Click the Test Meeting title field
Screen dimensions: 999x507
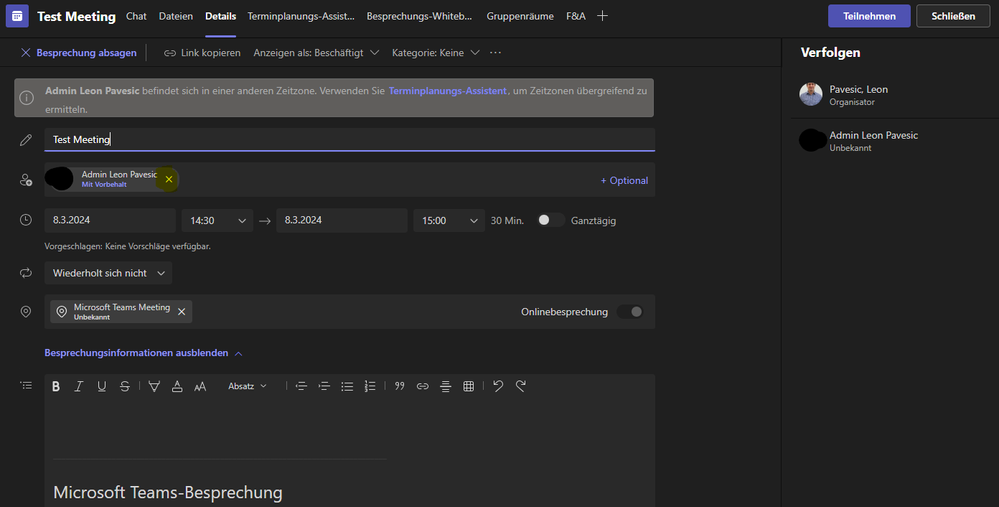click(x=350, y=139)
